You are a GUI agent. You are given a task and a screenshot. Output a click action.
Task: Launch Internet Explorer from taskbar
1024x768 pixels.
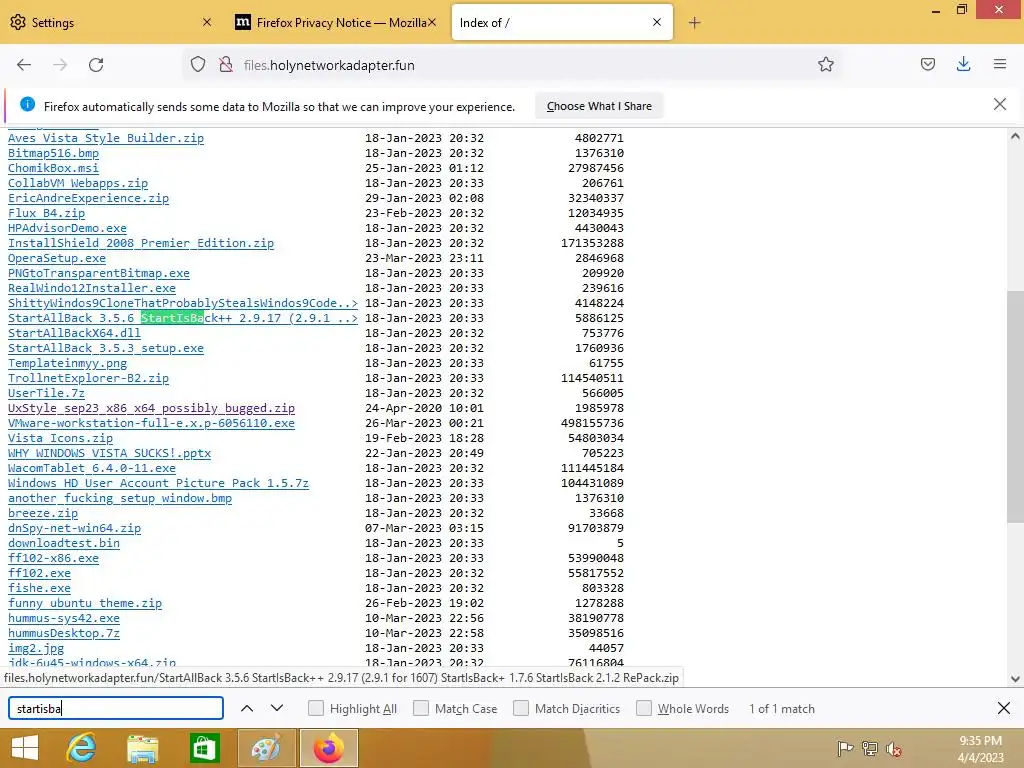pyautogui.click(x=81, y=748)
